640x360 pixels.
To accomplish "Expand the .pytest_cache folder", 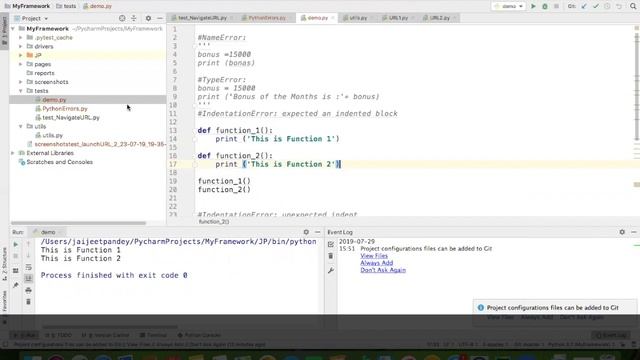I will (20, 38).
